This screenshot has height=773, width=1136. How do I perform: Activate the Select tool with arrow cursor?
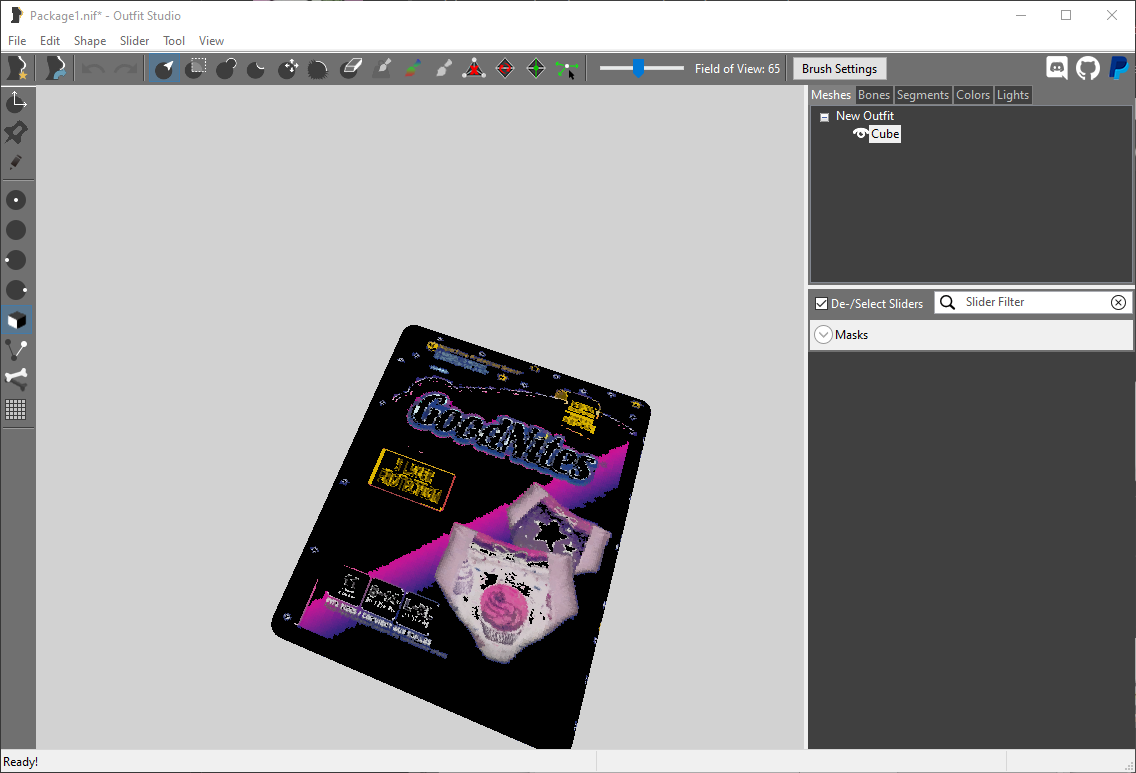coord(164,69)
